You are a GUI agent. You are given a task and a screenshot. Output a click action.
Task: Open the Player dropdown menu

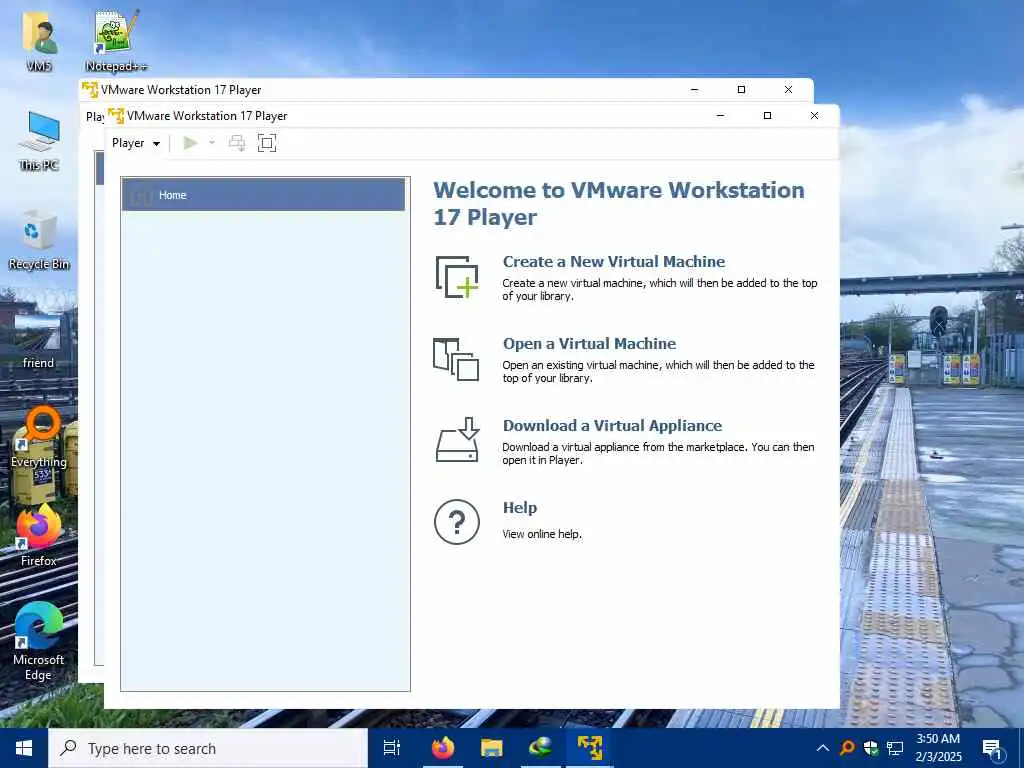(x=136, y=143)
